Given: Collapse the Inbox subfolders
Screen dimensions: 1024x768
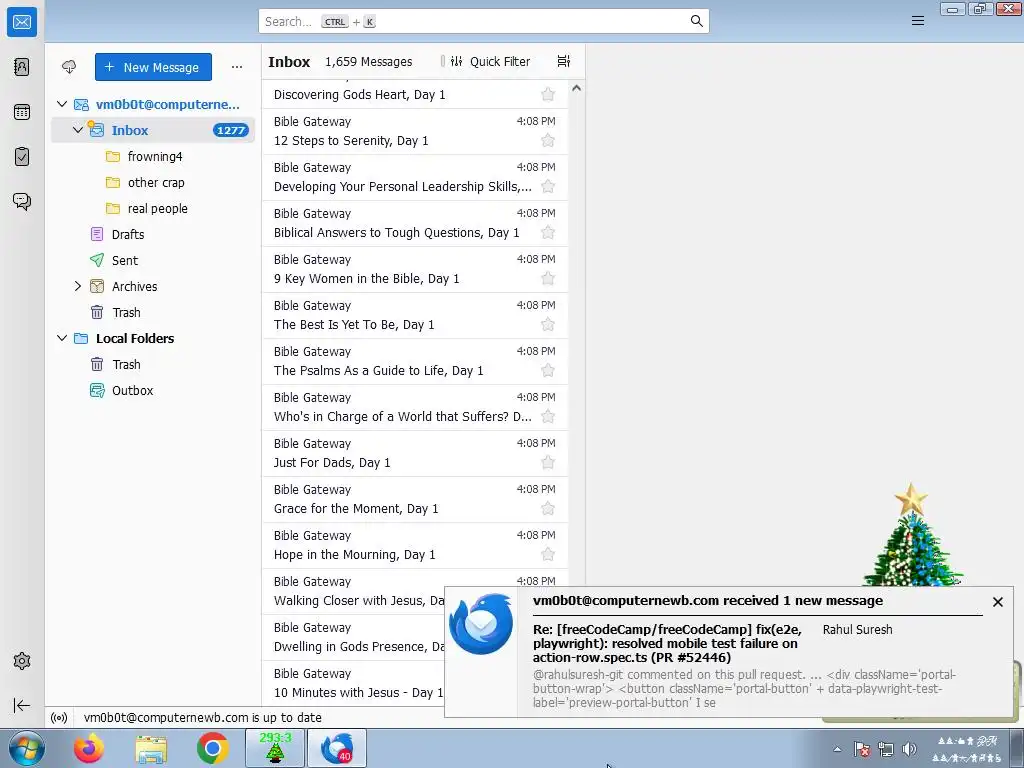Looking at the screenshot, I should click(x=78, y=130).
